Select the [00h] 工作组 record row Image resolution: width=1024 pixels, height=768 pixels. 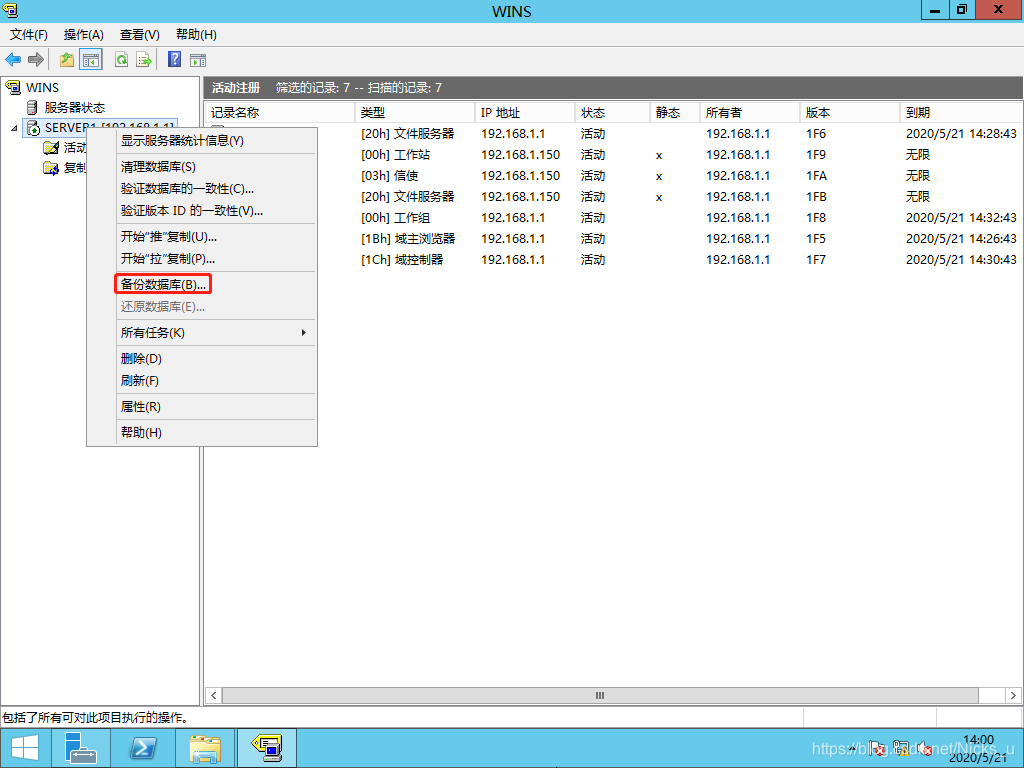tap(614, 217)
